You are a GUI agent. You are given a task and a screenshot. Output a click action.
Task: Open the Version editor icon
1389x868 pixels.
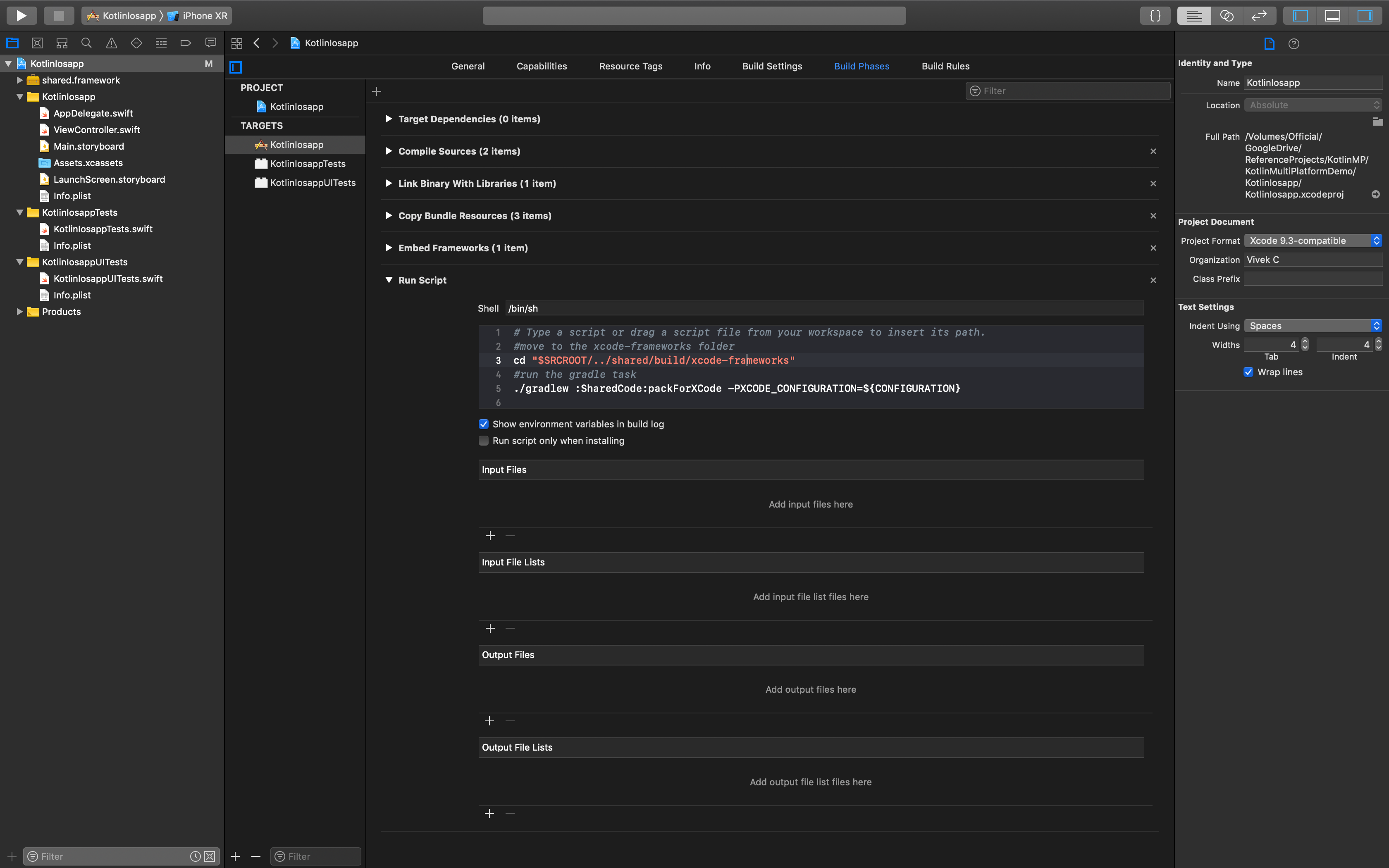click(x=1259, y=16)
